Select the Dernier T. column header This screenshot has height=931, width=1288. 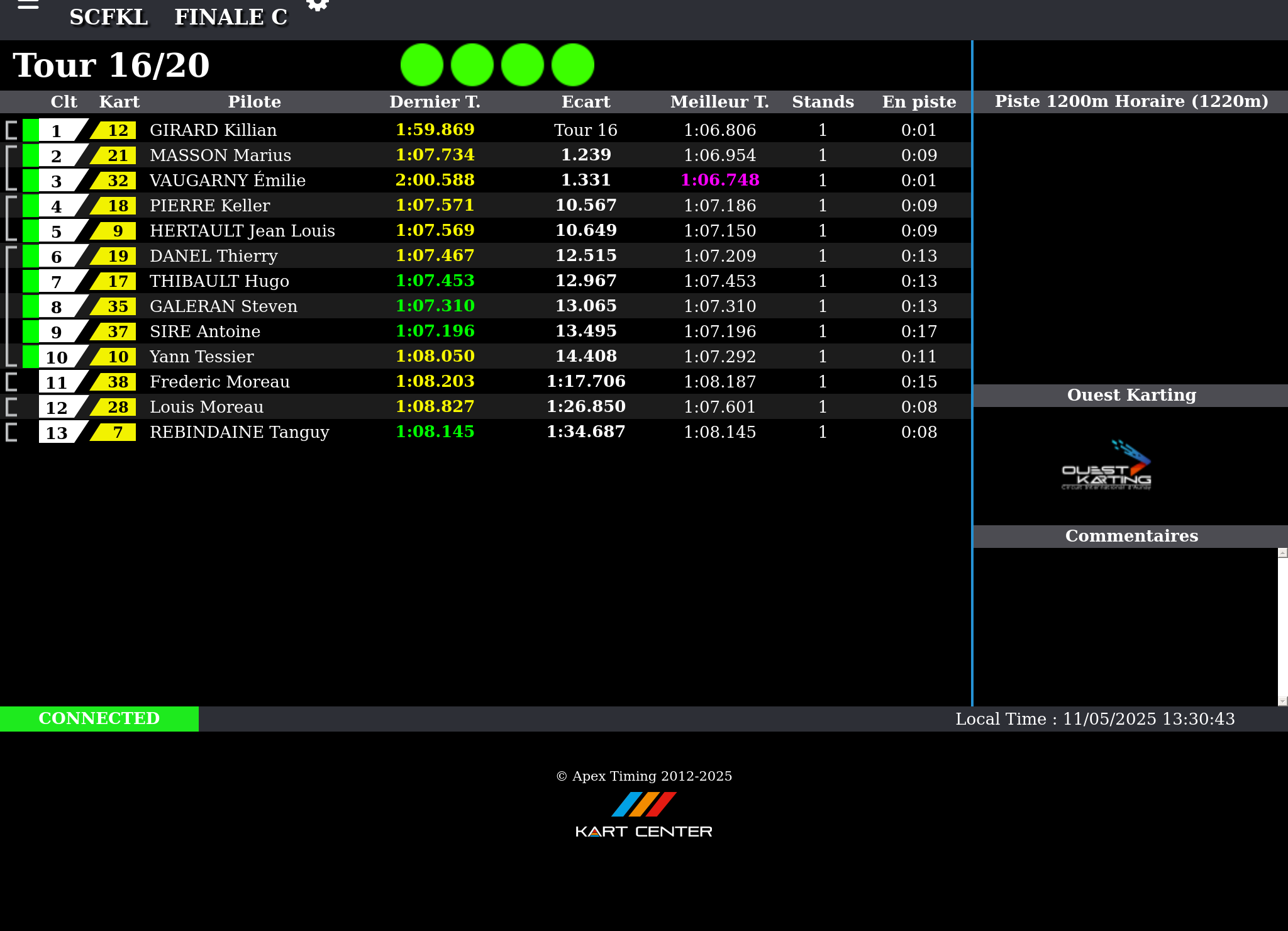pyautogui.click(x=435, y=102)
